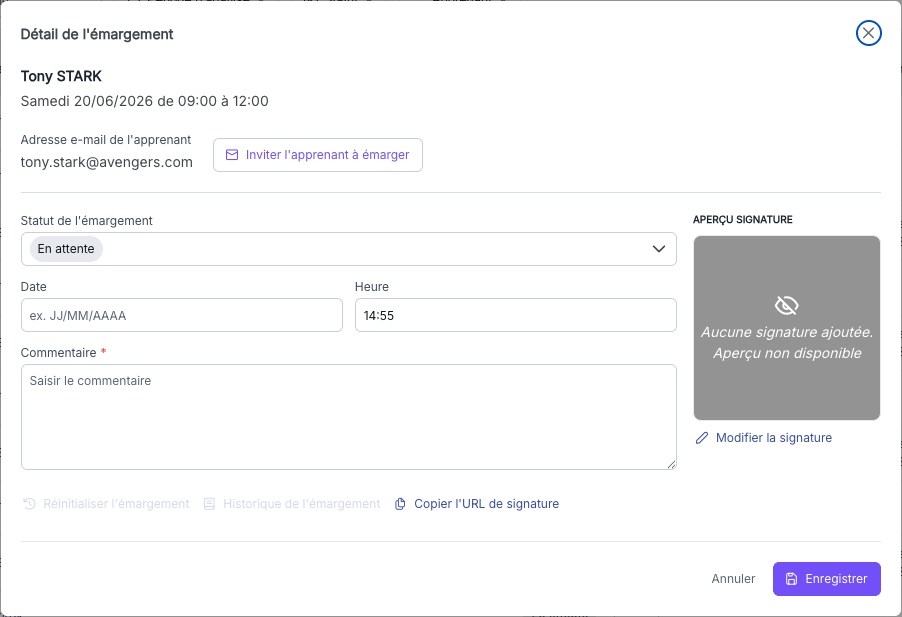Image resolution: width=902 pixels, height=617 pixels.
Task: Click the Annuler button
Action: pos(733,579)
